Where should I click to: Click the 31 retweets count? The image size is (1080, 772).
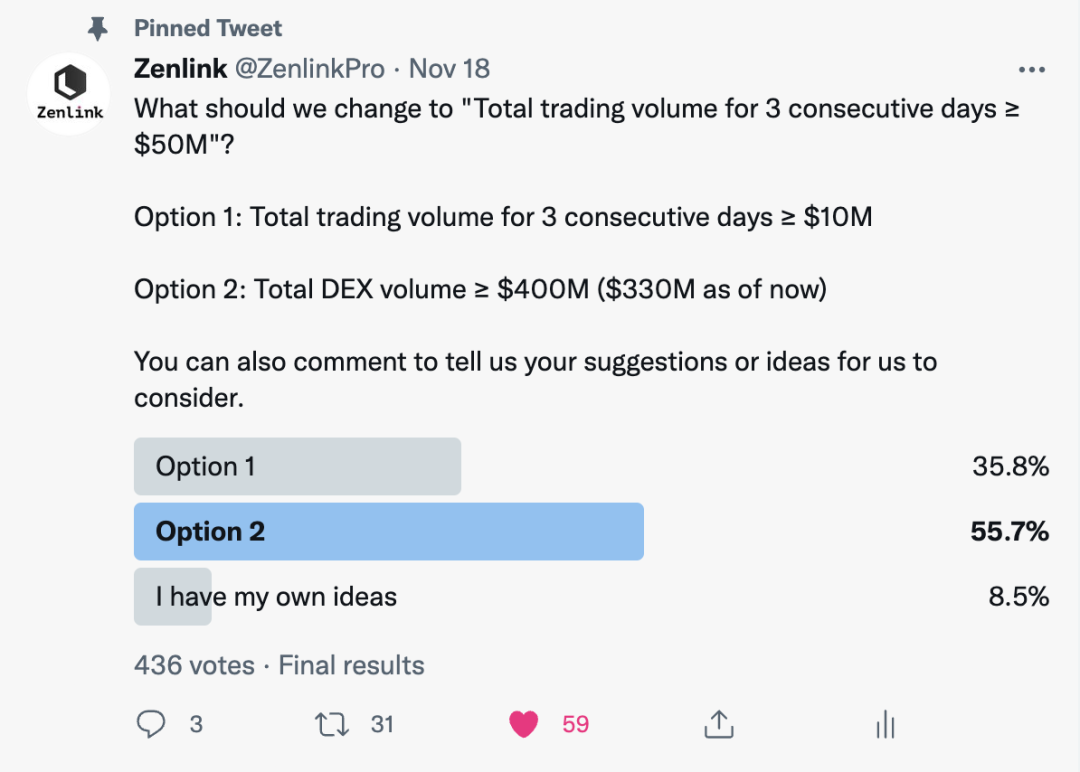pyautogui.click(x=382, y=724)
